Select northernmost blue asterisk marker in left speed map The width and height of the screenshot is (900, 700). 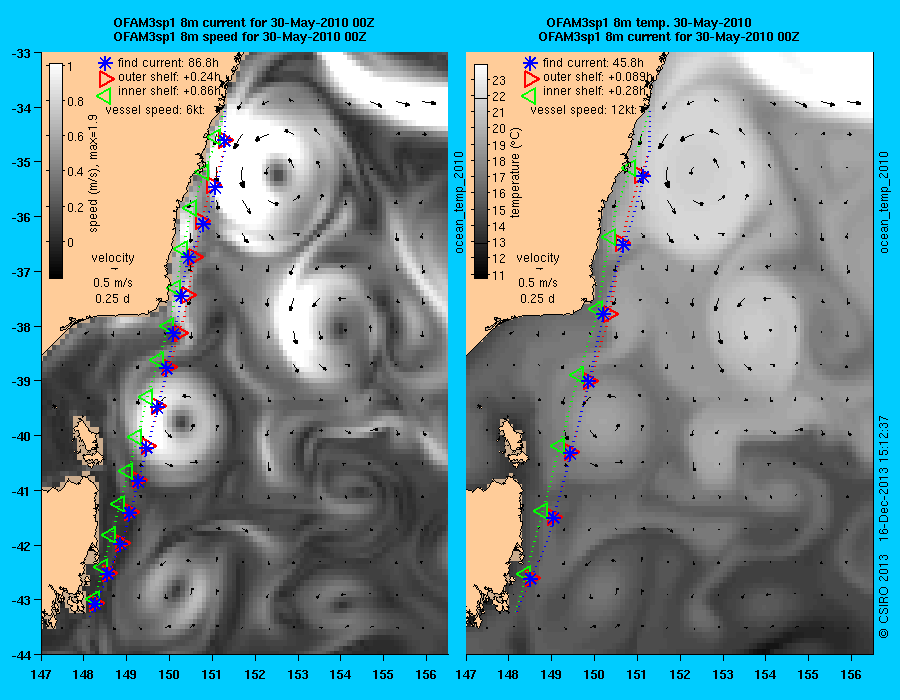[x=224, y=141]
